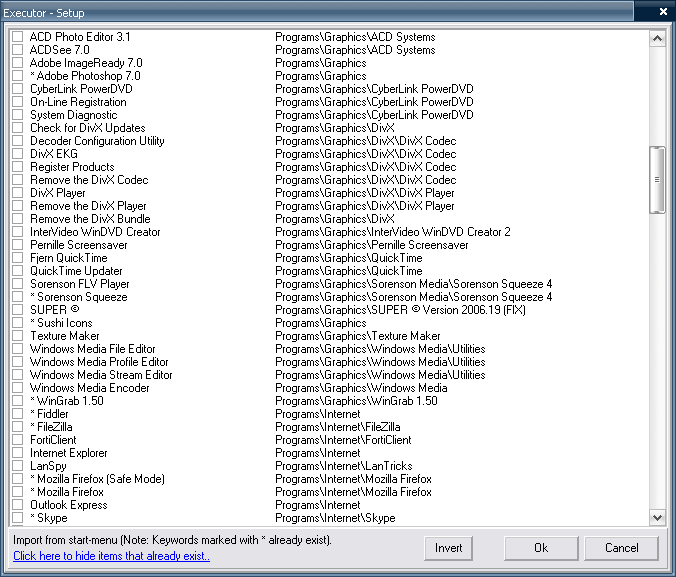The image size is (676, 577).
Task: Select the Check for DivX Updates entry
Action: (x=88, y=128)
